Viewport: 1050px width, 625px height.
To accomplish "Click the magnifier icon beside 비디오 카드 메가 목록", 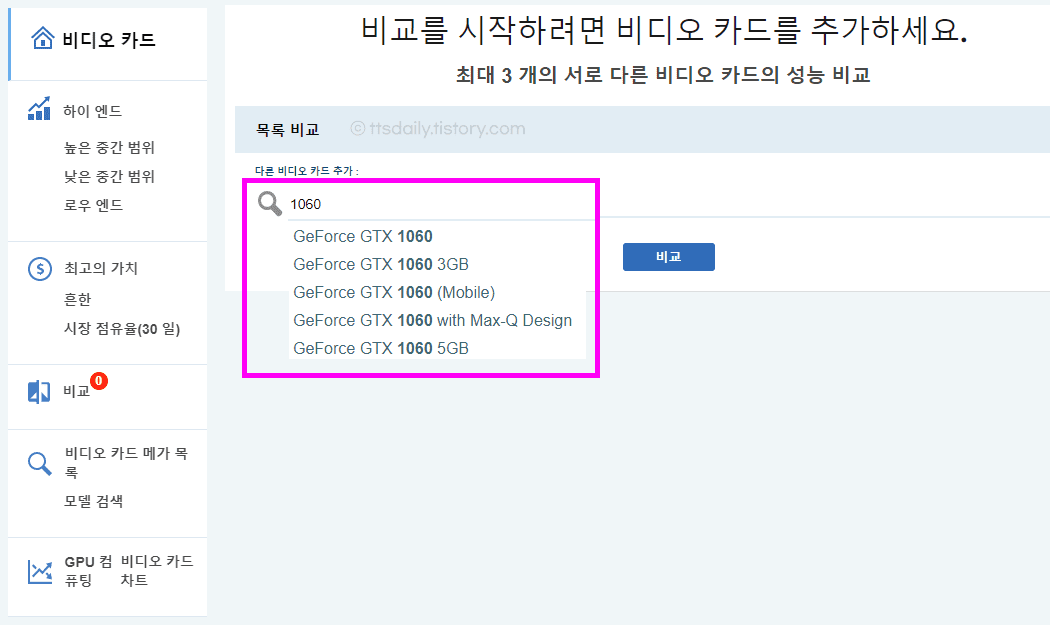I will coord(40,463).
